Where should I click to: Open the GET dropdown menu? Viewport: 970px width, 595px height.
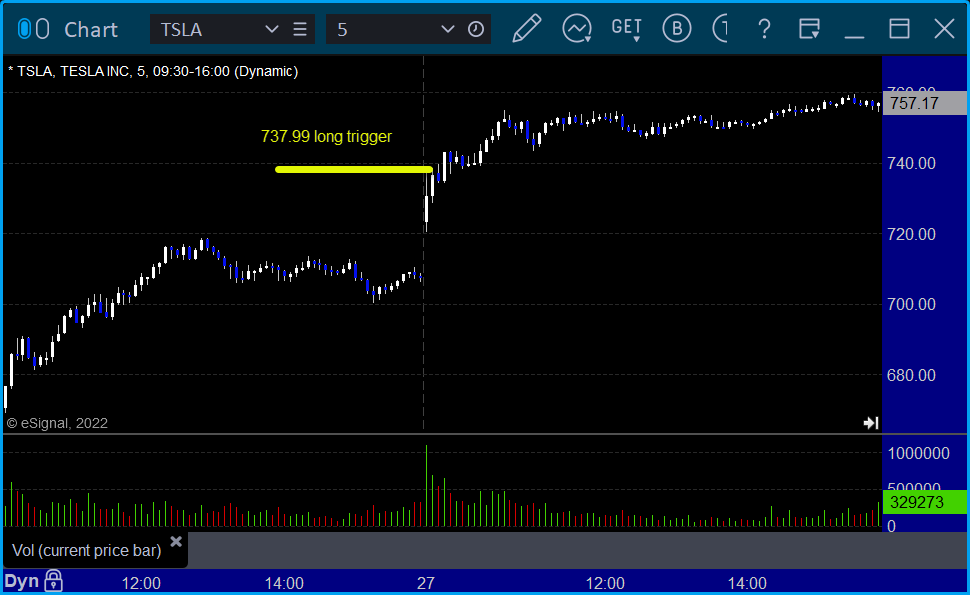(627, 29)
